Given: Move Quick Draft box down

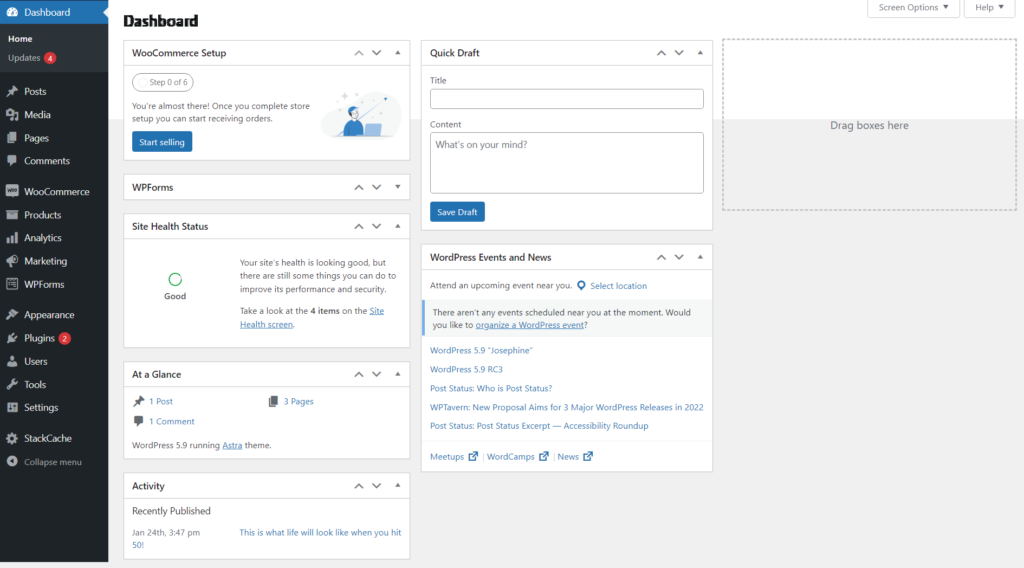Looking at the screenshot, I should point(679,53).
